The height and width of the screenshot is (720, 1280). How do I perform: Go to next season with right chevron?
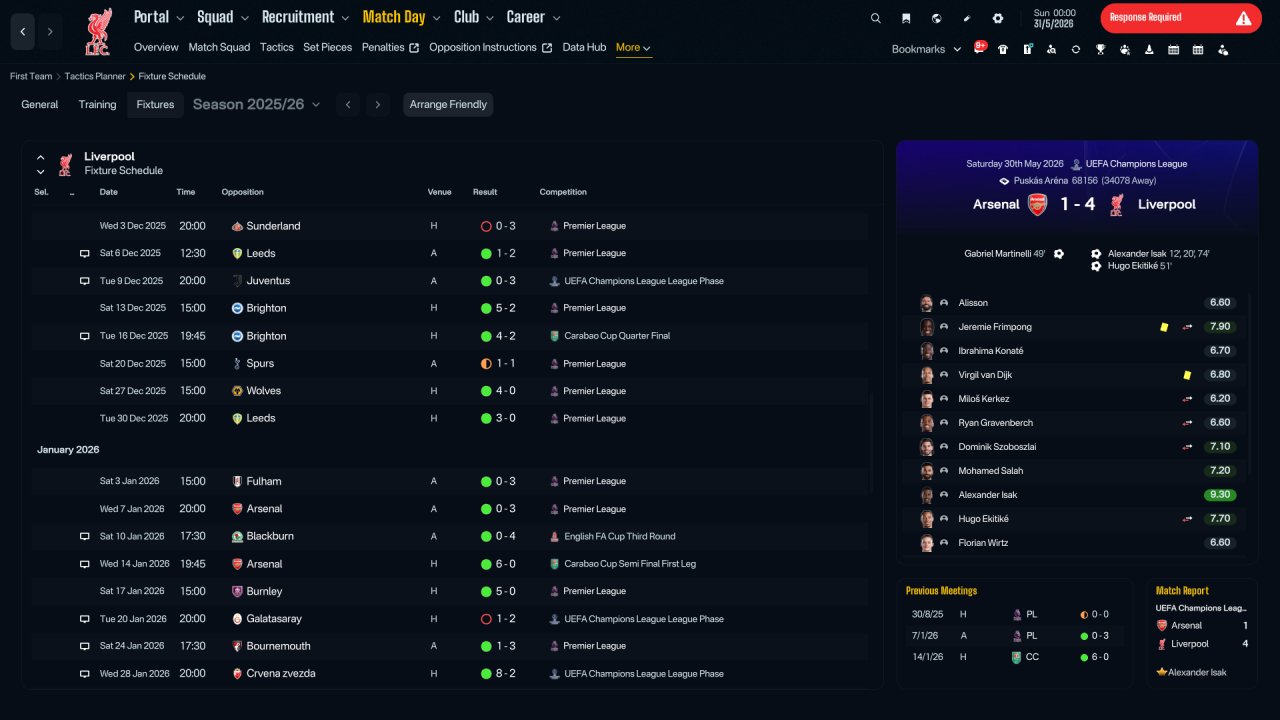[x=377, y=104]
